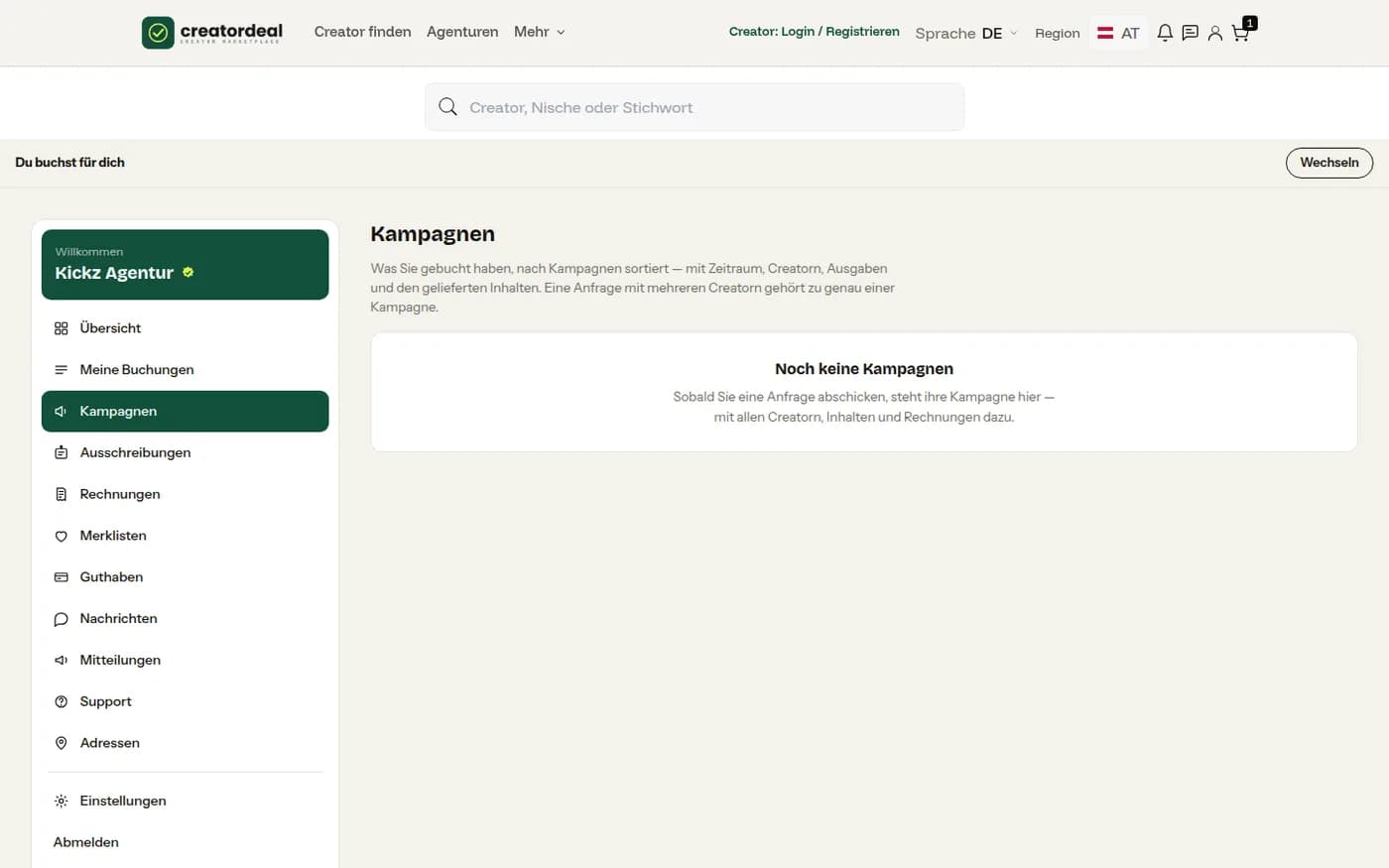Viewport: 1389px width, 868px height.
Task: Open Rechnungen in the sidebar
Action: [185, 494]
